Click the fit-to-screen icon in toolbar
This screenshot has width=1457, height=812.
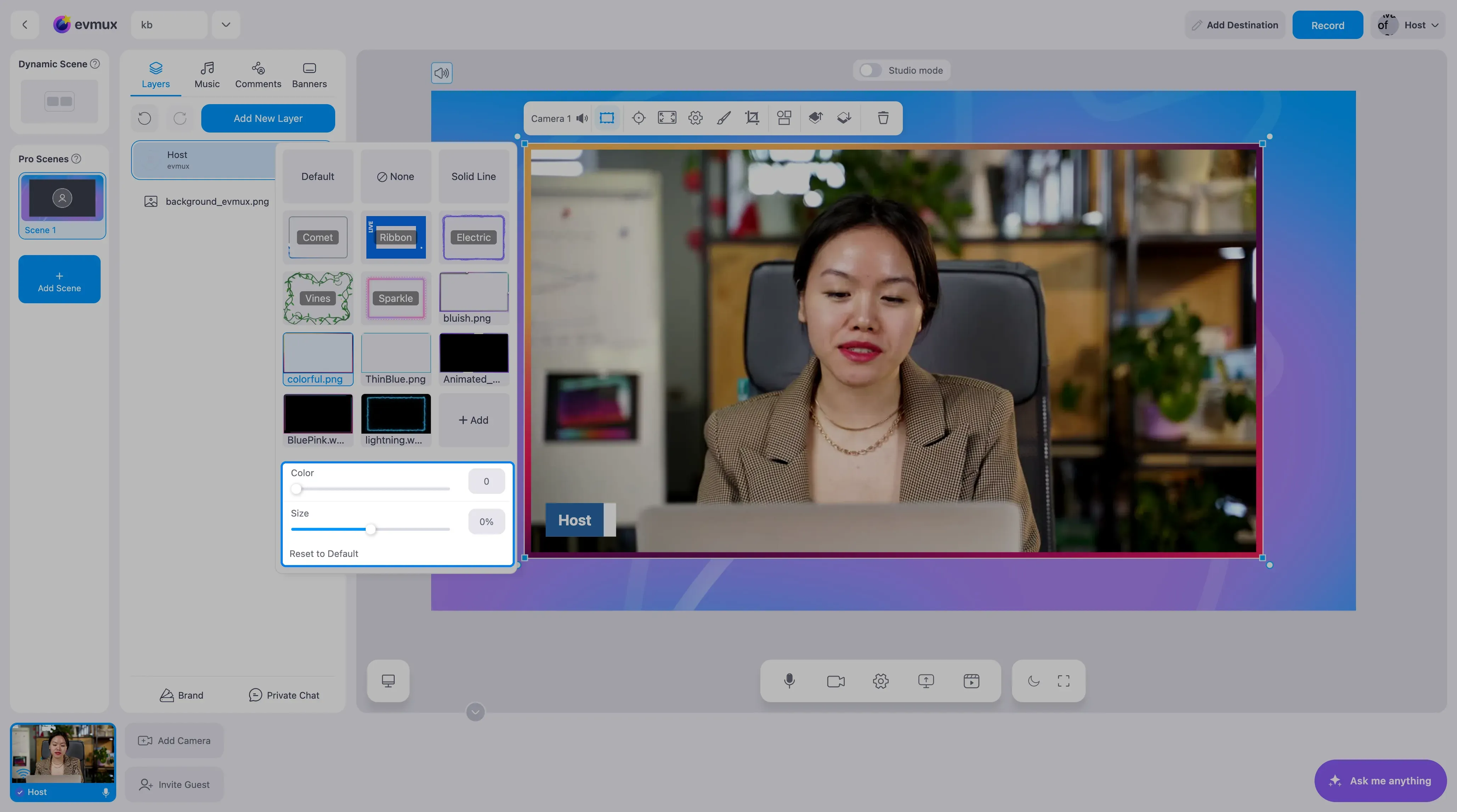click(x=667, y=118)
